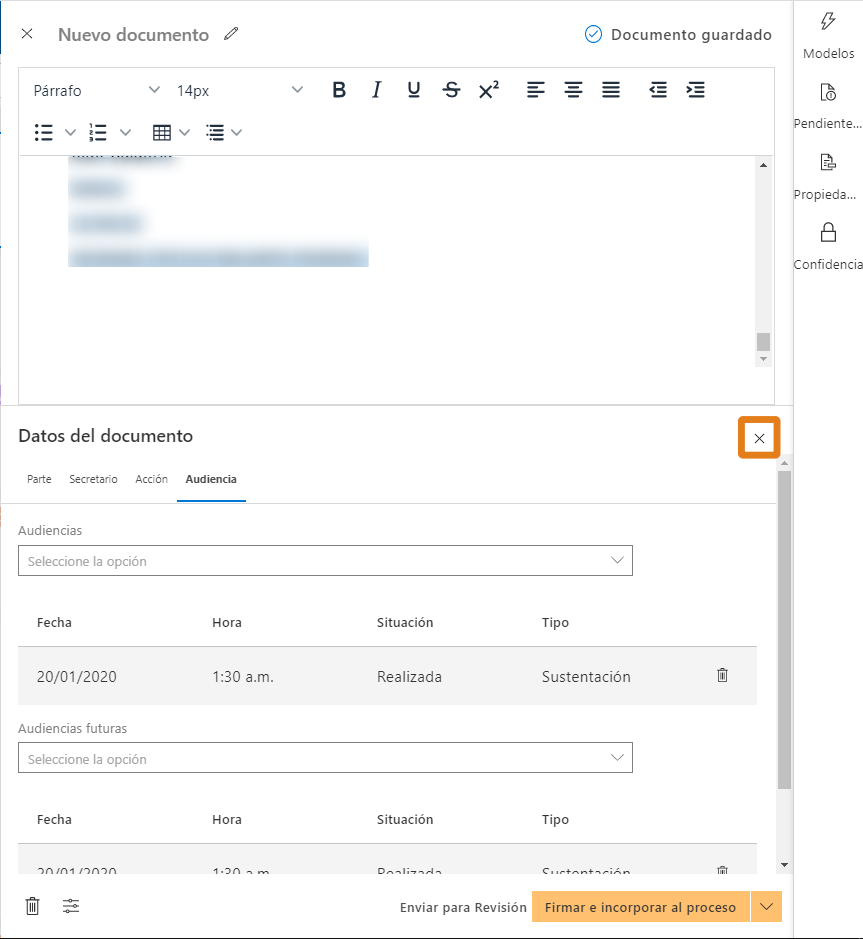
Task: Toggle superscript formatting
Action: point(489,90)
